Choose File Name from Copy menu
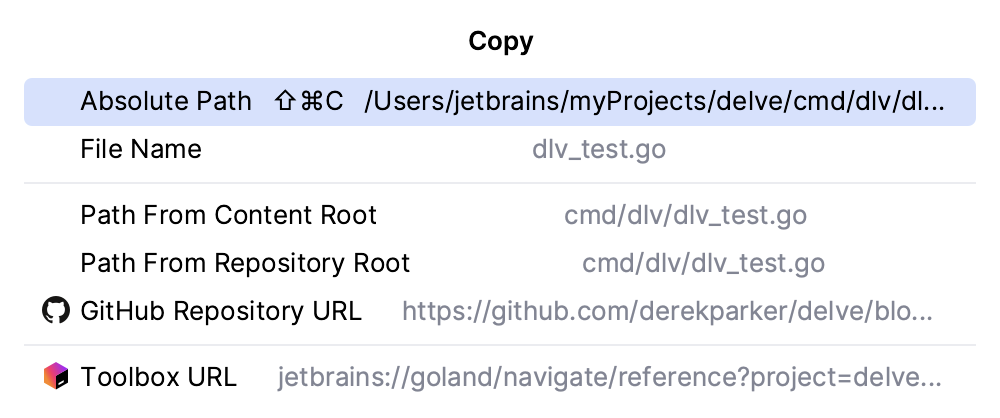The height and width of the screenshot is (418, 1000). [141, 150]
